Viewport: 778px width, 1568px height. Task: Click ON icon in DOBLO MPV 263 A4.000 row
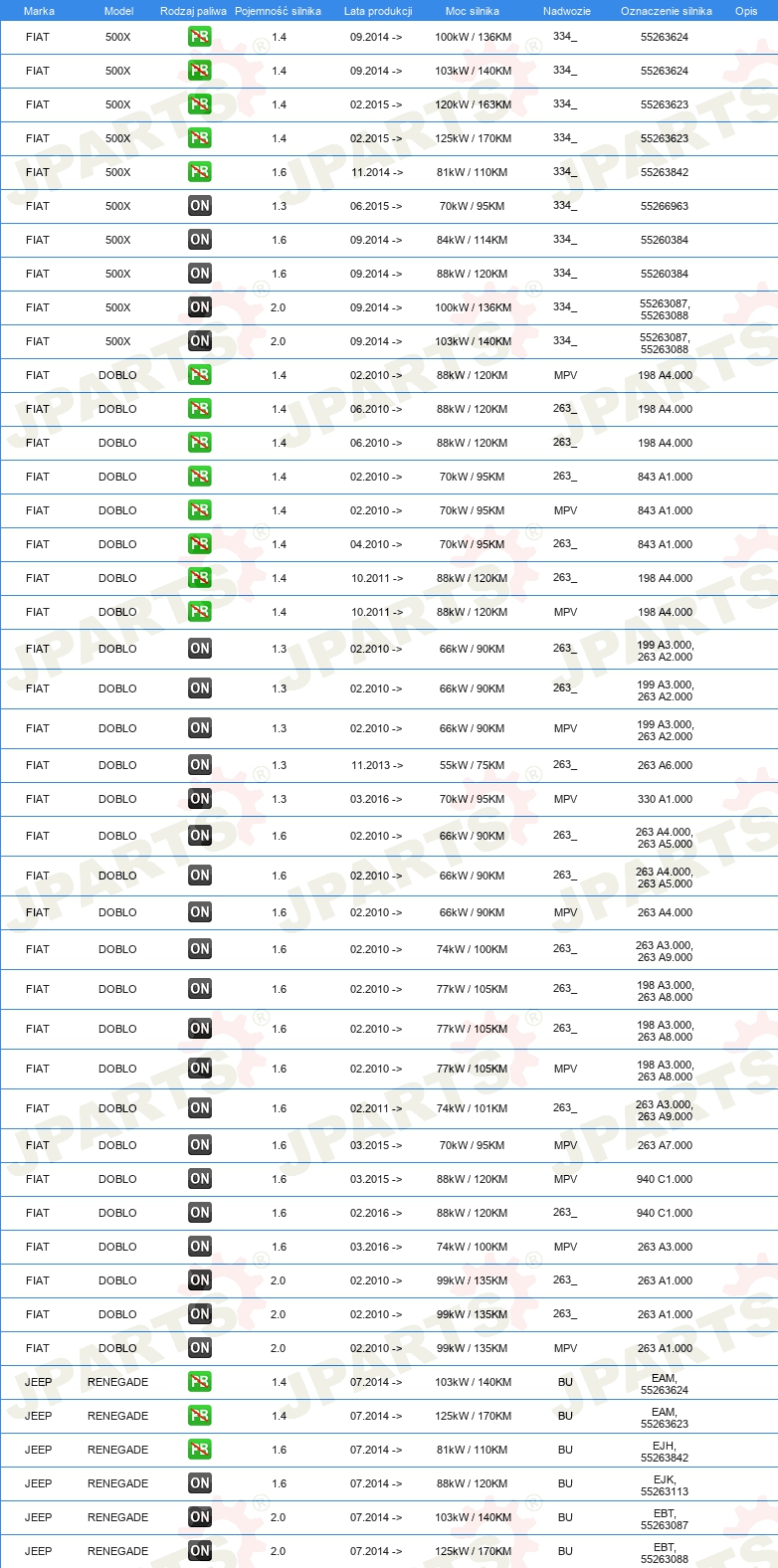point(200,912)
